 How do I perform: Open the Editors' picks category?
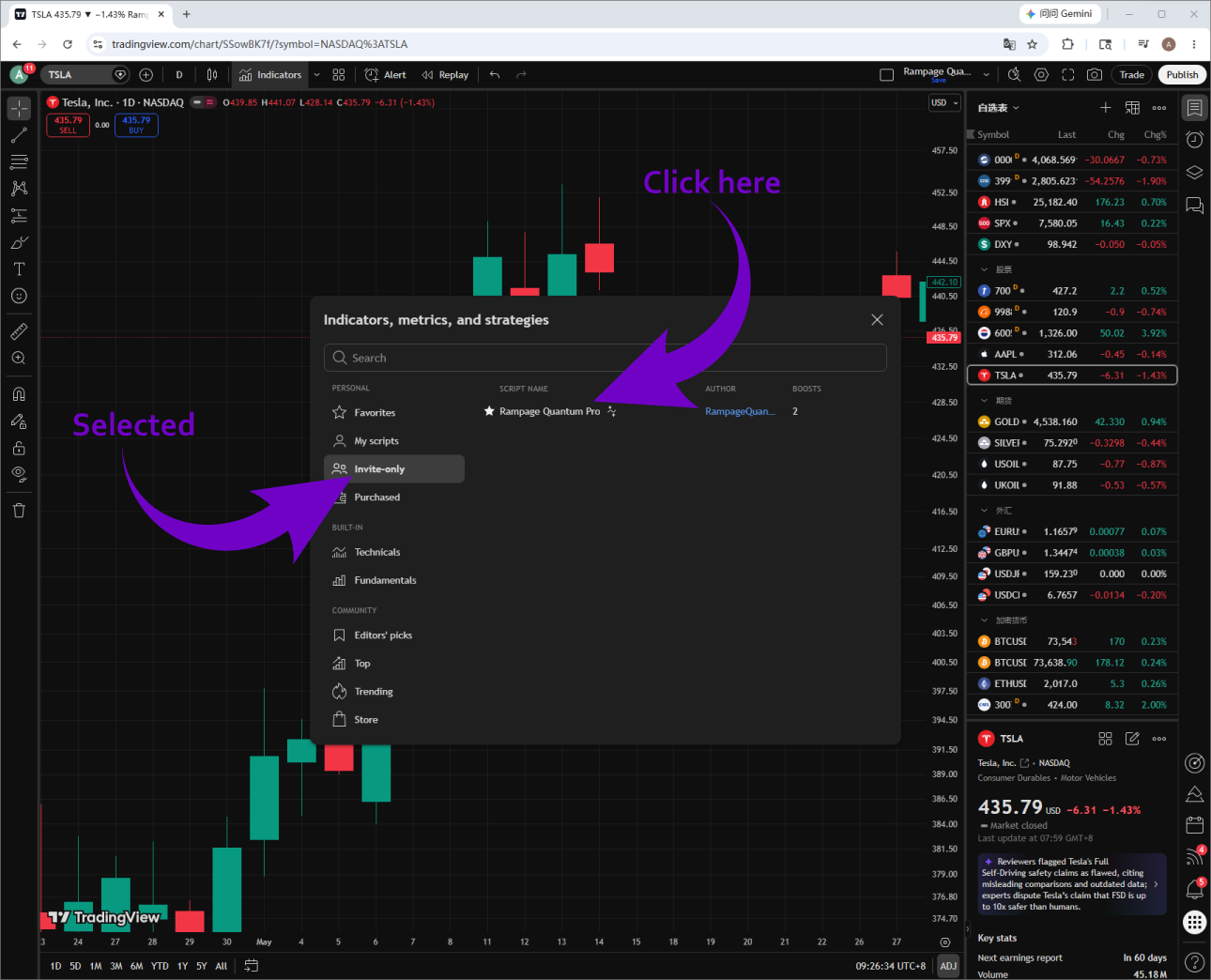point(394,635)
